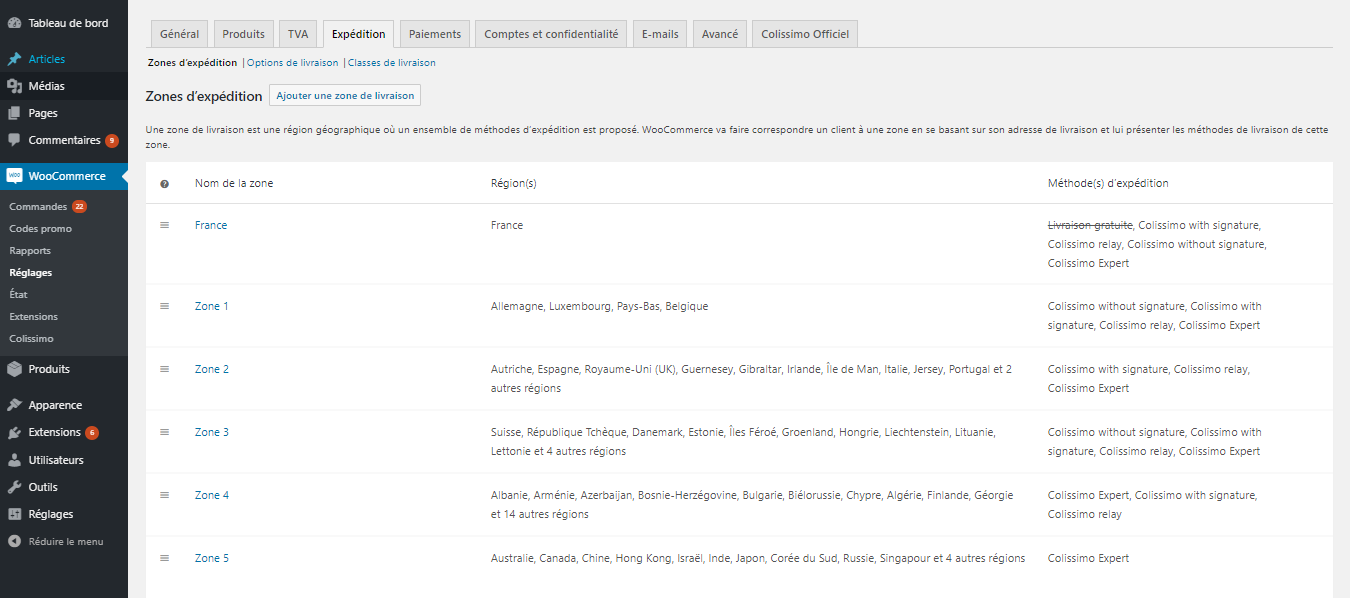Click the Médias icon in sidebar
The height and width of the screenshot is (598, 1350).
tap(14, 86)
